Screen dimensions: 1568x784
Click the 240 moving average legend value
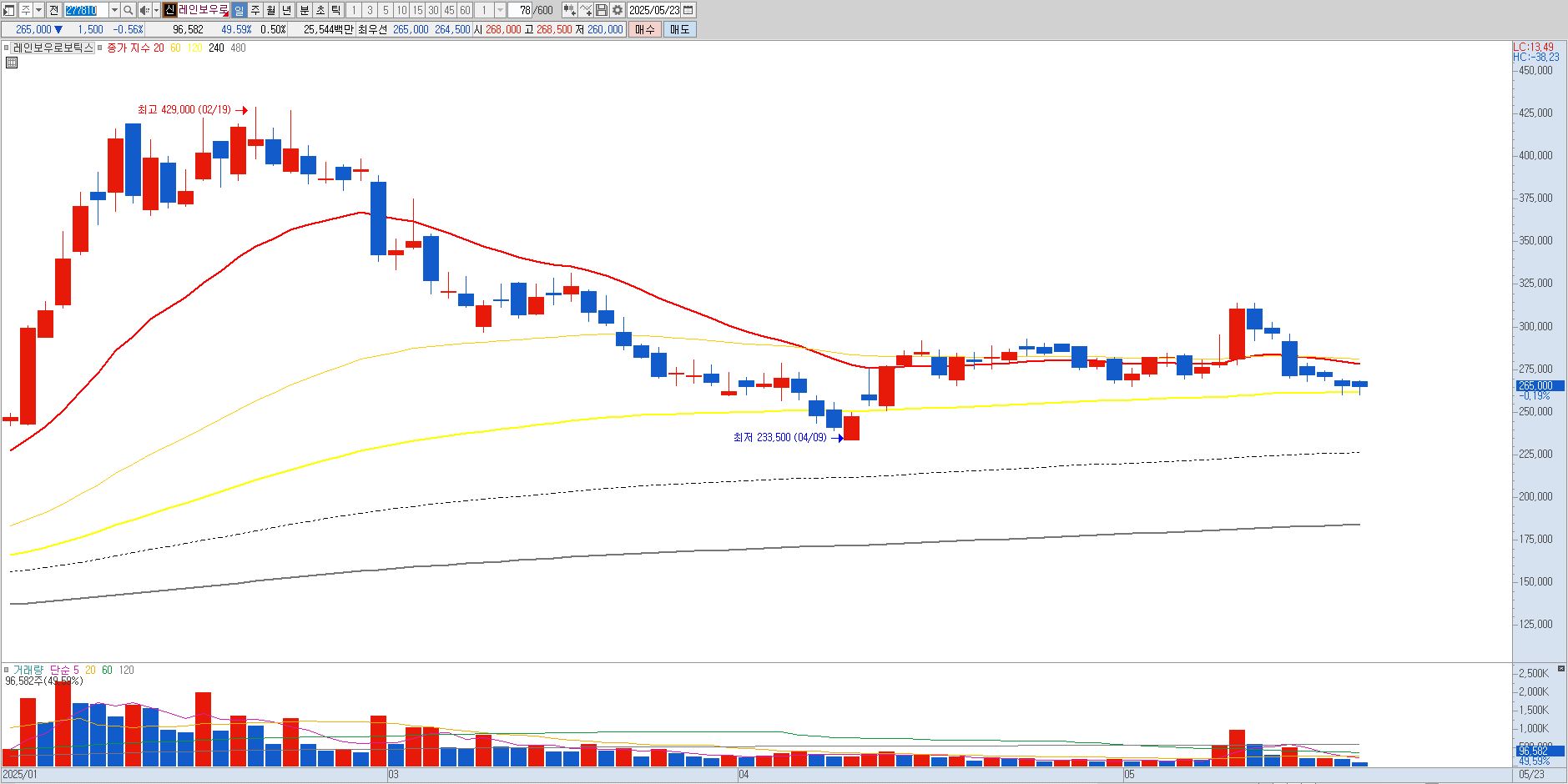(216, 48)
